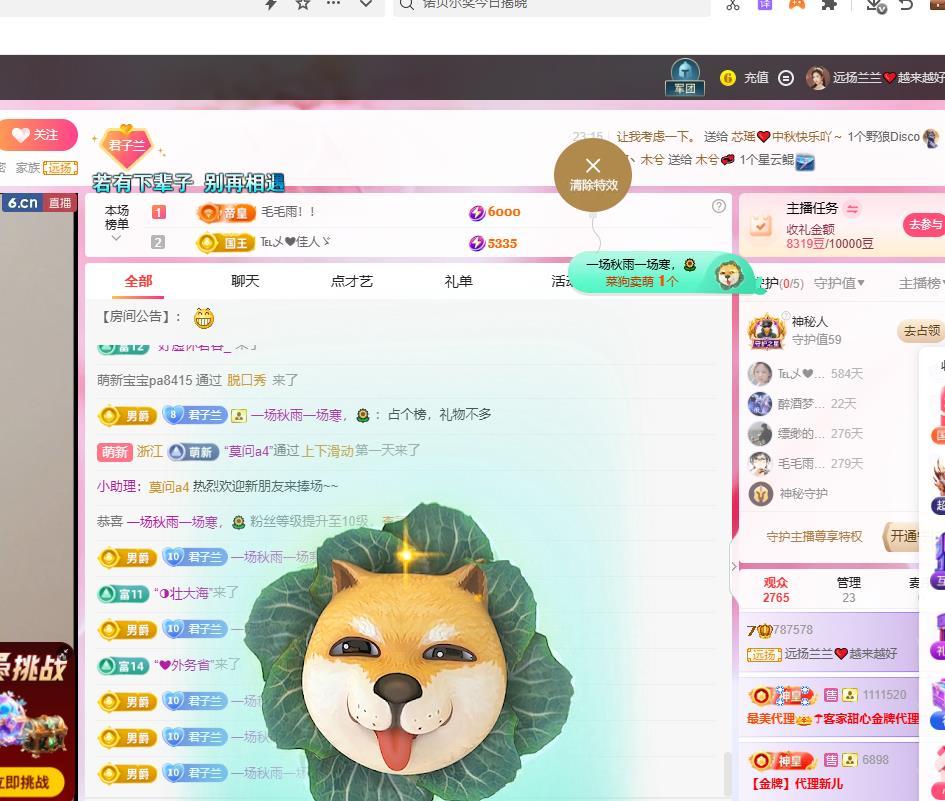Switch to the 礼单 tab
Viewport: 945px width, 801px height.
point(458,281)
